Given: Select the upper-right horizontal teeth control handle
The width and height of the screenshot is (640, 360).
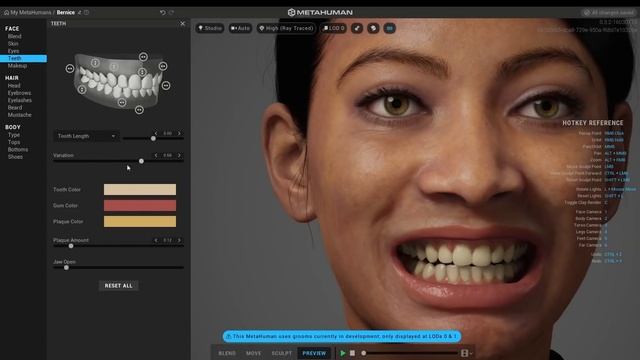Looking at the screenshot, I should click(x=163, y=66).
